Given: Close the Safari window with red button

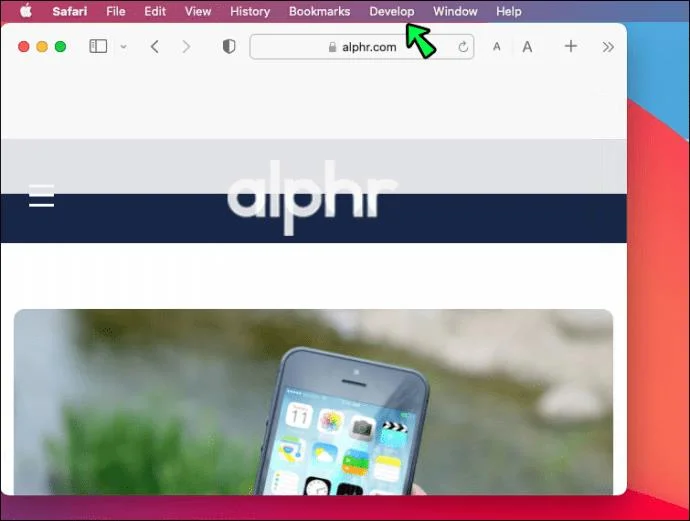Looking at the screenshot, I should (24, 46).
